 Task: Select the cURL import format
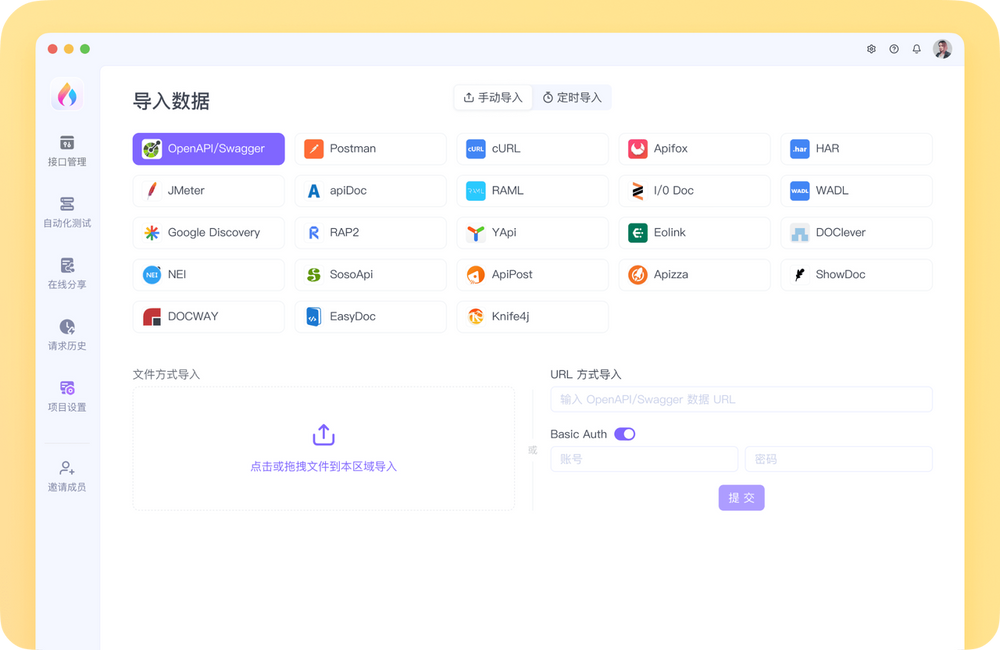click(x=532, y=148)
